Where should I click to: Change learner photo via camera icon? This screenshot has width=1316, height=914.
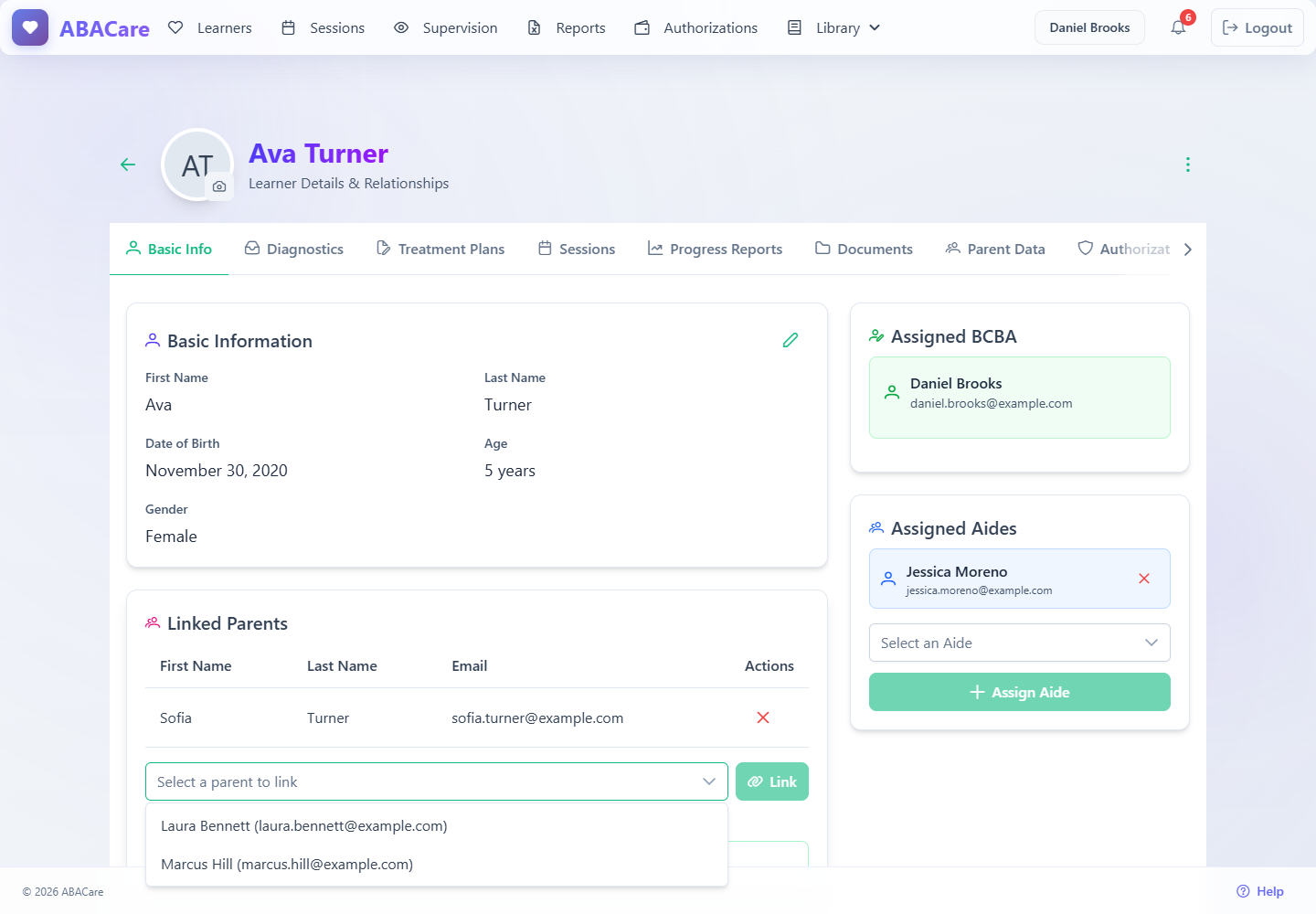coord(219,186)
